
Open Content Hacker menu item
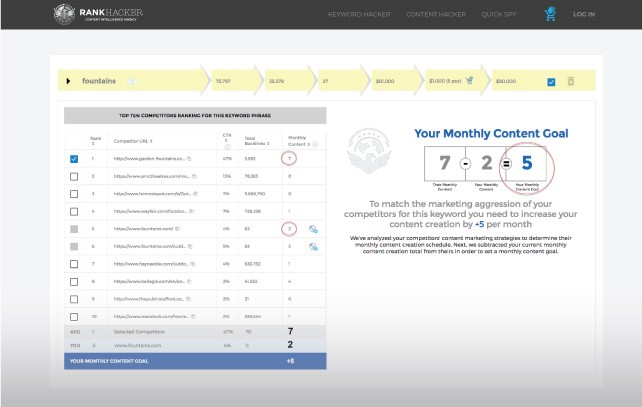[x=436, y=14]
